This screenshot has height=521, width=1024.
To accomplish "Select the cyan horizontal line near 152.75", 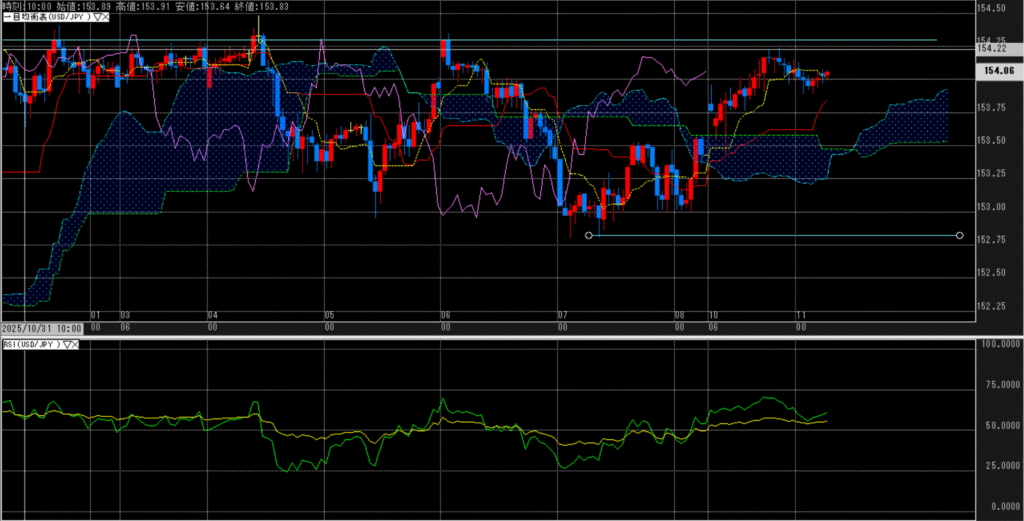I will coord(770,236).
